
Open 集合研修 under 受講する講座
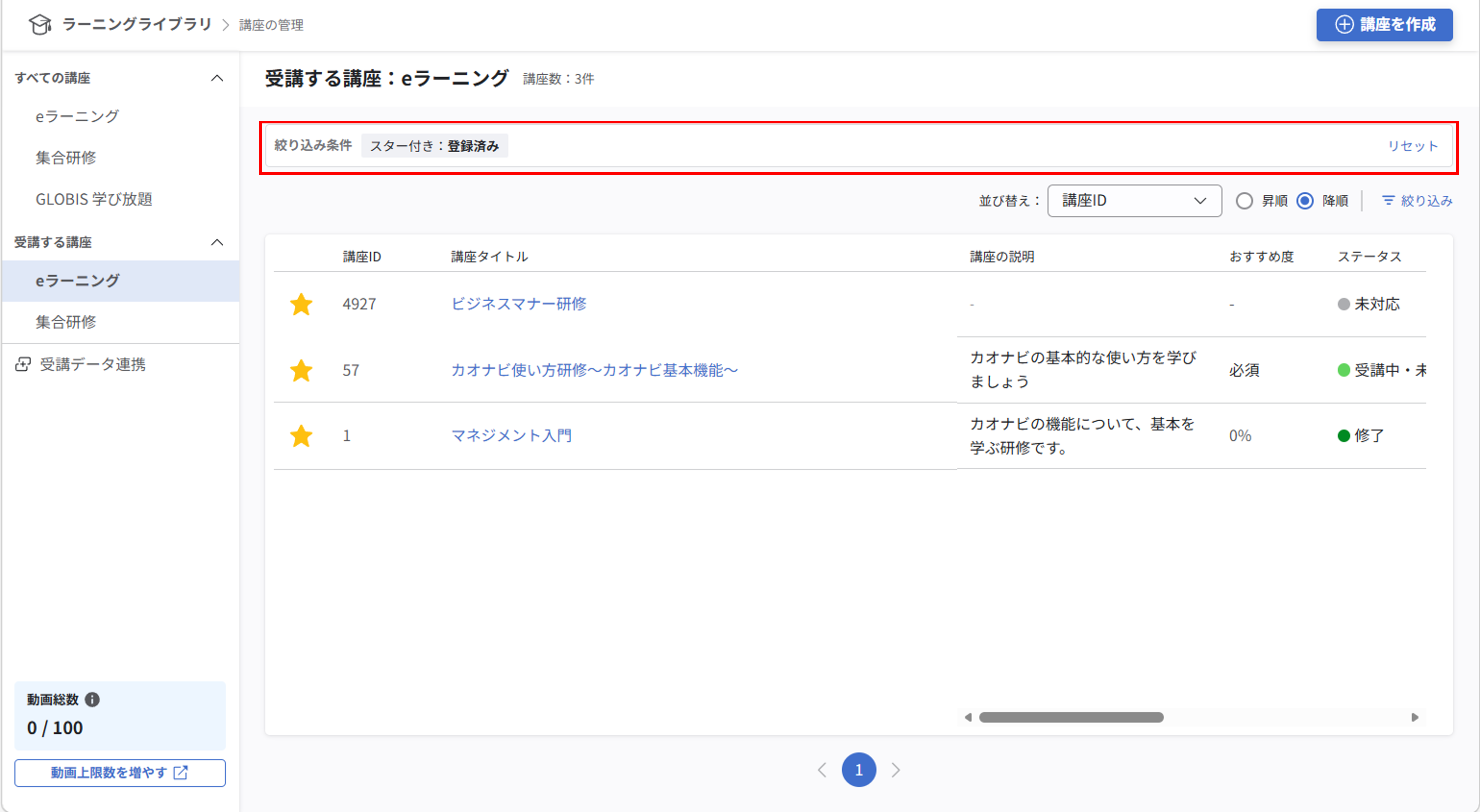(x=66, y=322)
